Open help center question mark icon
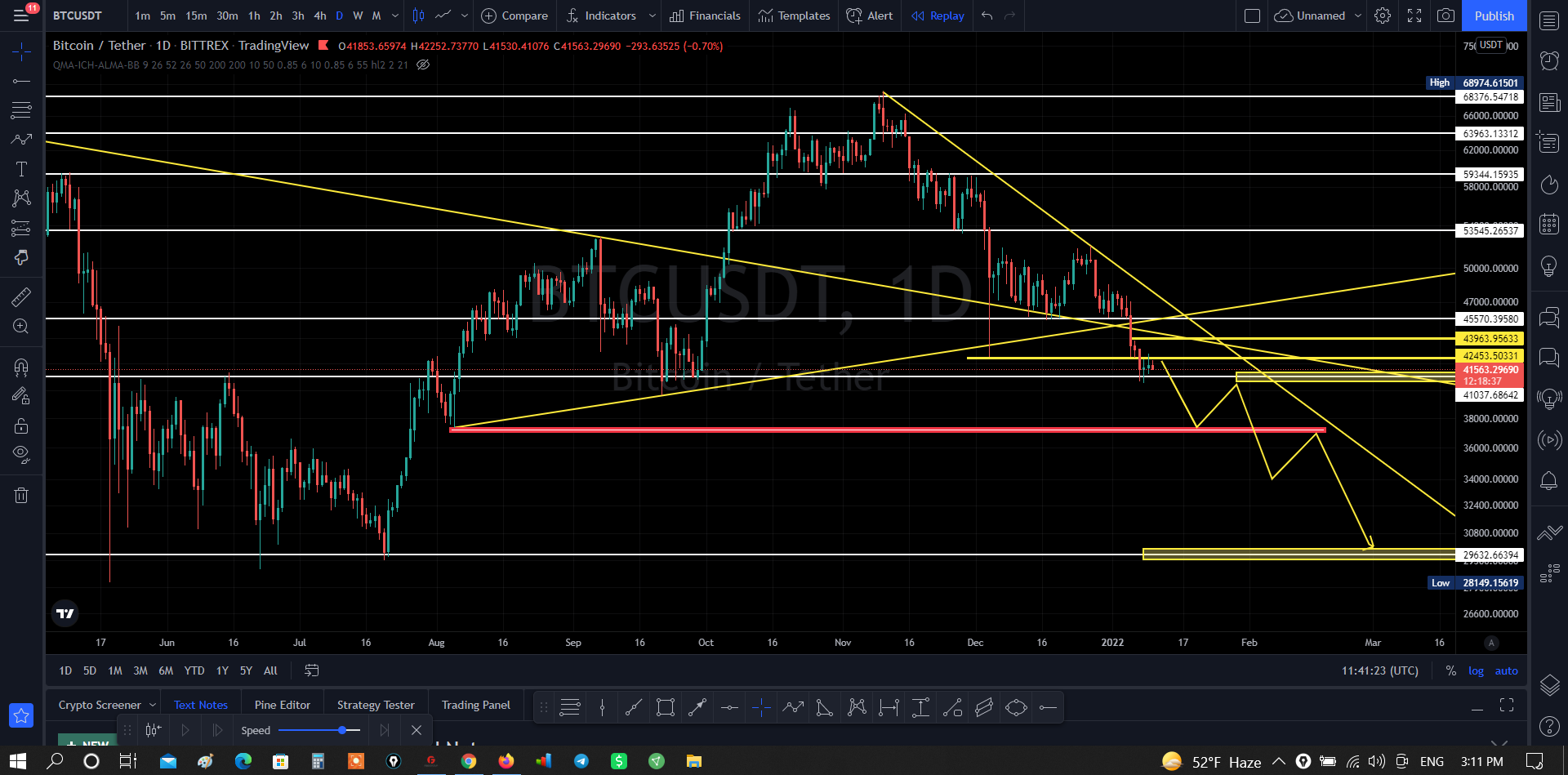Viewport: 1568px width, 775px height. click(1549, 726)
